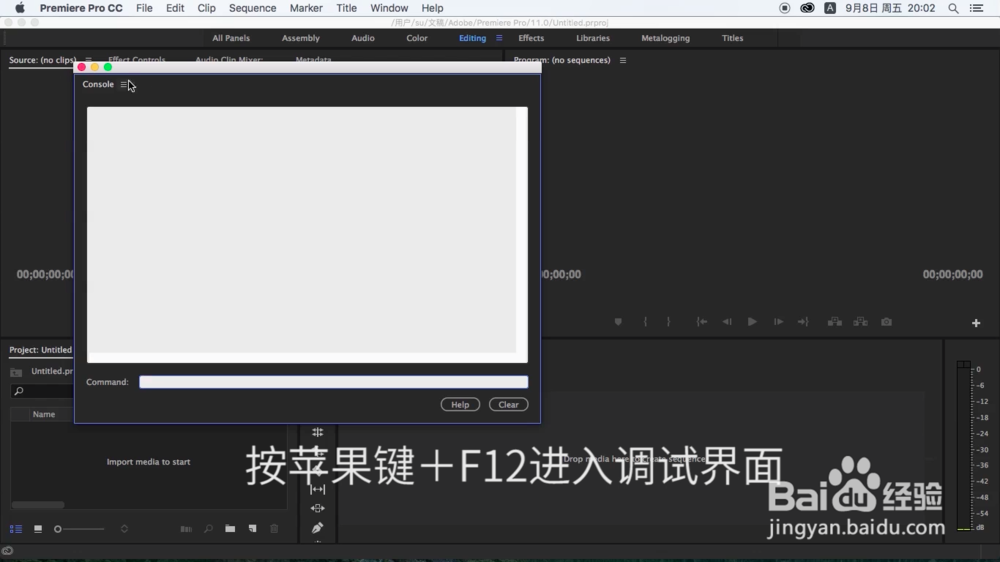Screen dimensions: 1000x562
Task: Switch to Libraries workspace
Action: 593,38
